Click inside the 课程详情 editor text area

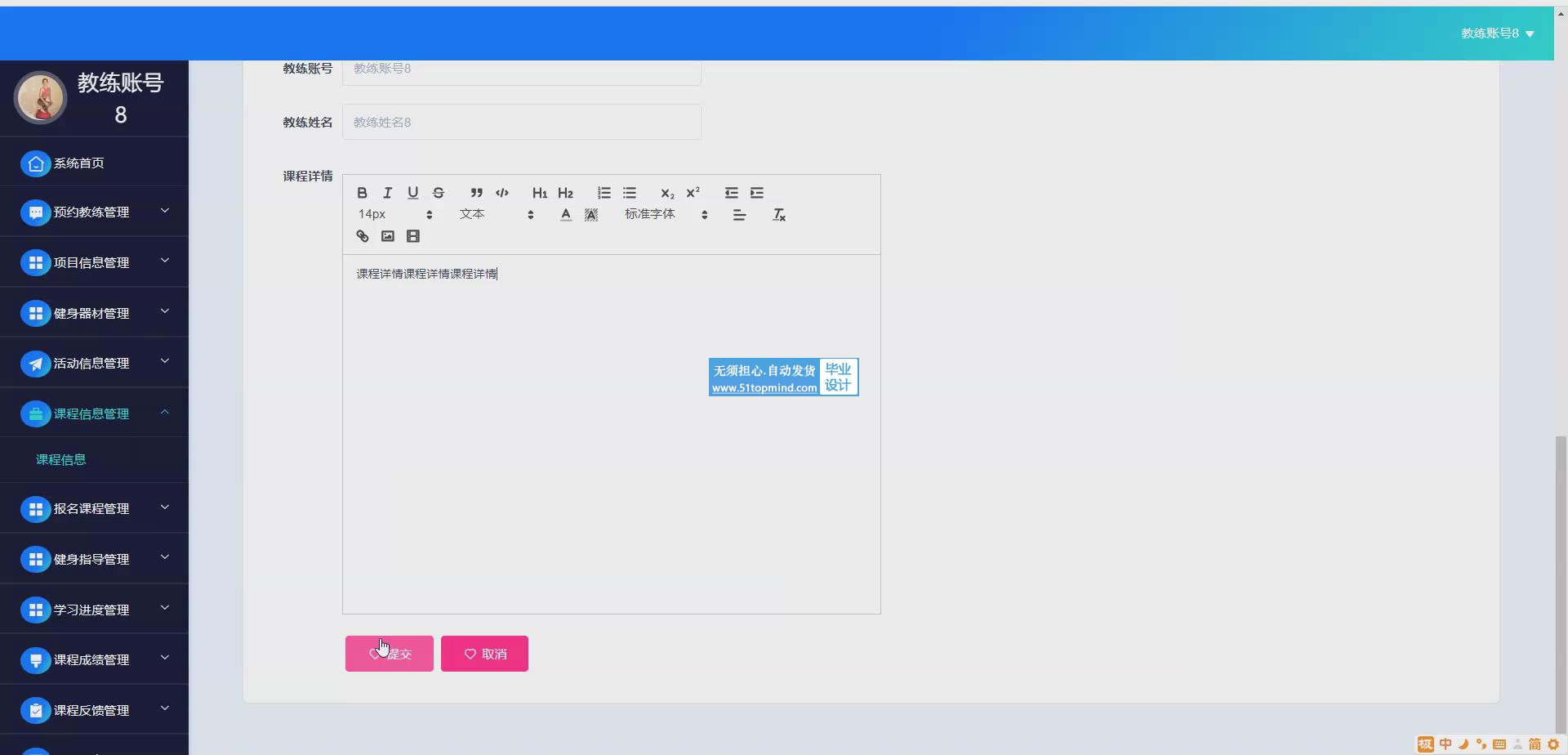point(611,434)
